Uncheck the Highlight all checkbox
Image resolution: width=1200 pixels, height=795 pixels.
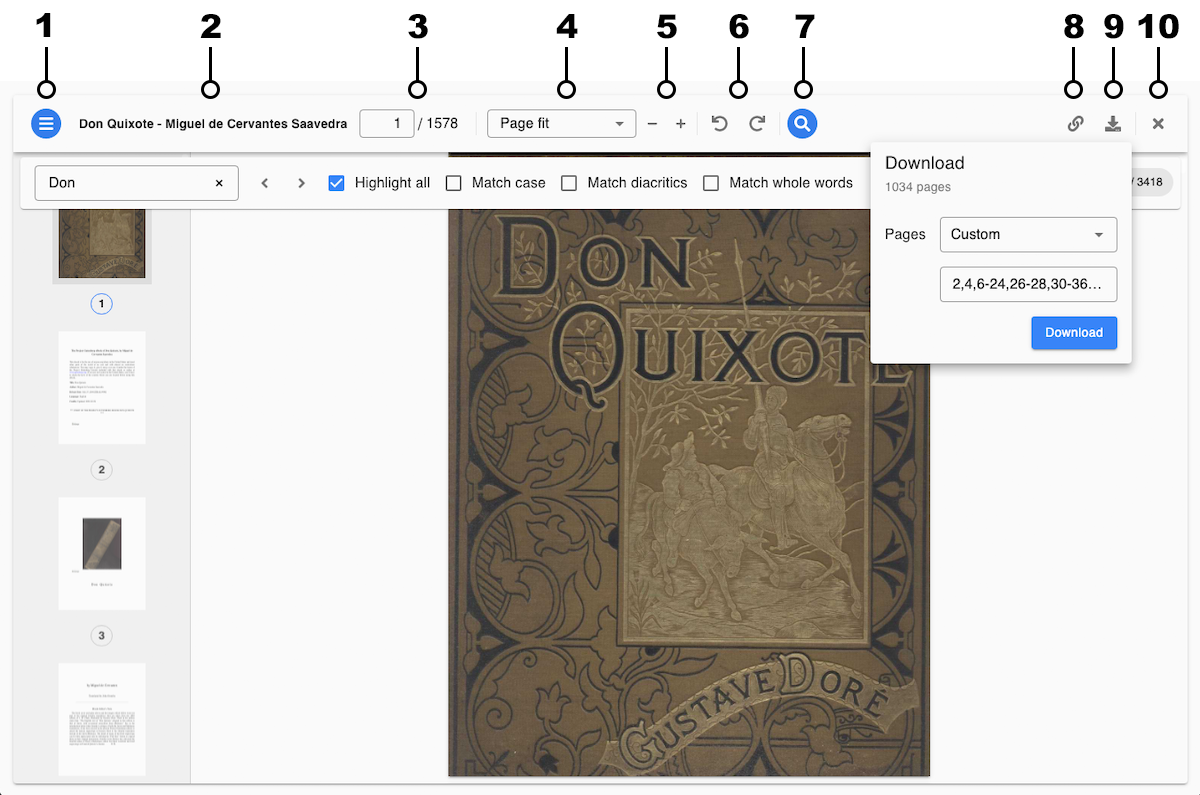(337, 183)
